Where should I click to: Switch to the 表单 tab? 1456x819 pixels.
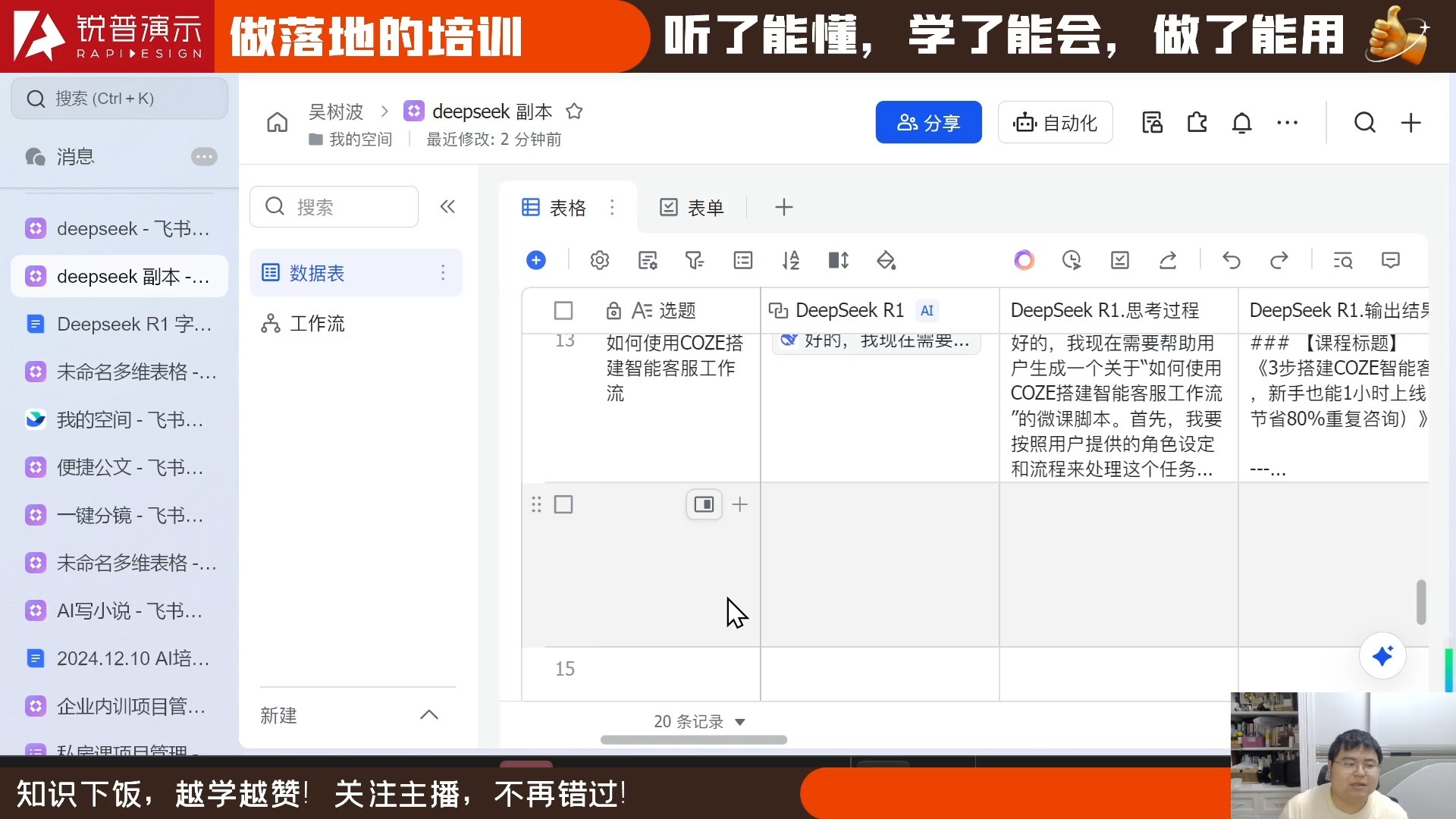point(692,207)
